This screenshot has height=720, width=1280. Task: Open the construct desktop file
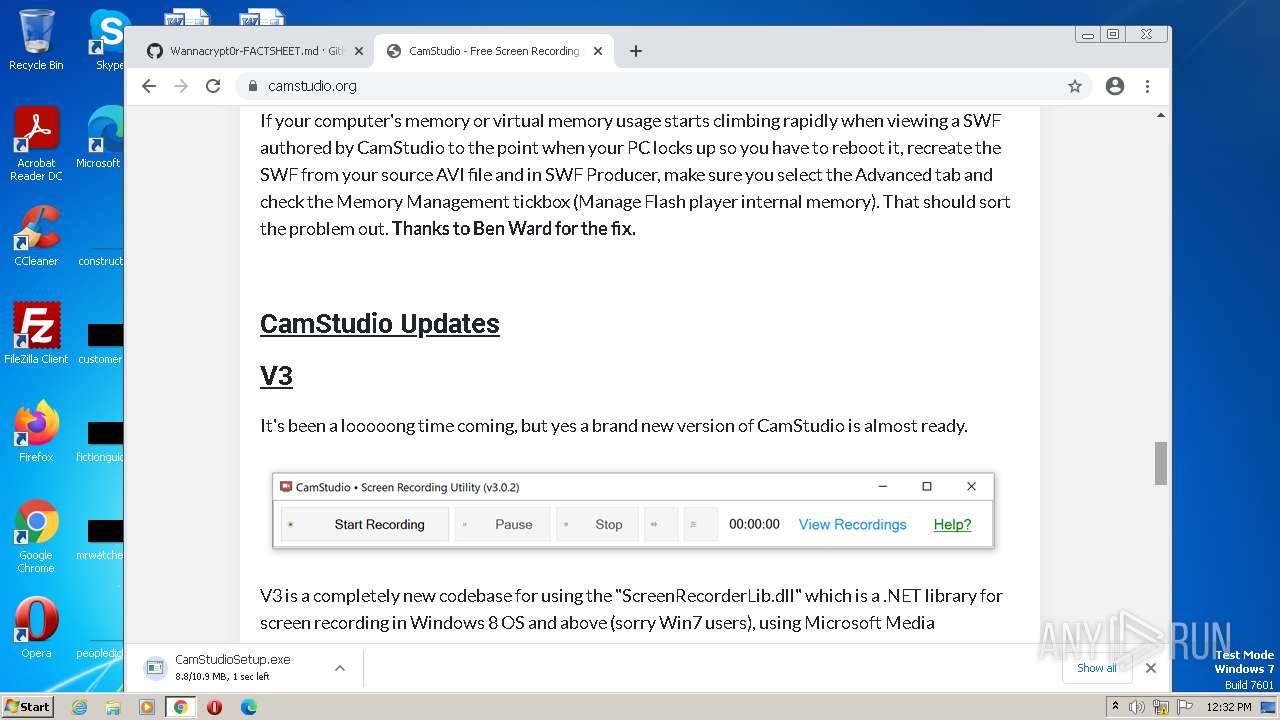pyautogui.click(x=100, y=236)
